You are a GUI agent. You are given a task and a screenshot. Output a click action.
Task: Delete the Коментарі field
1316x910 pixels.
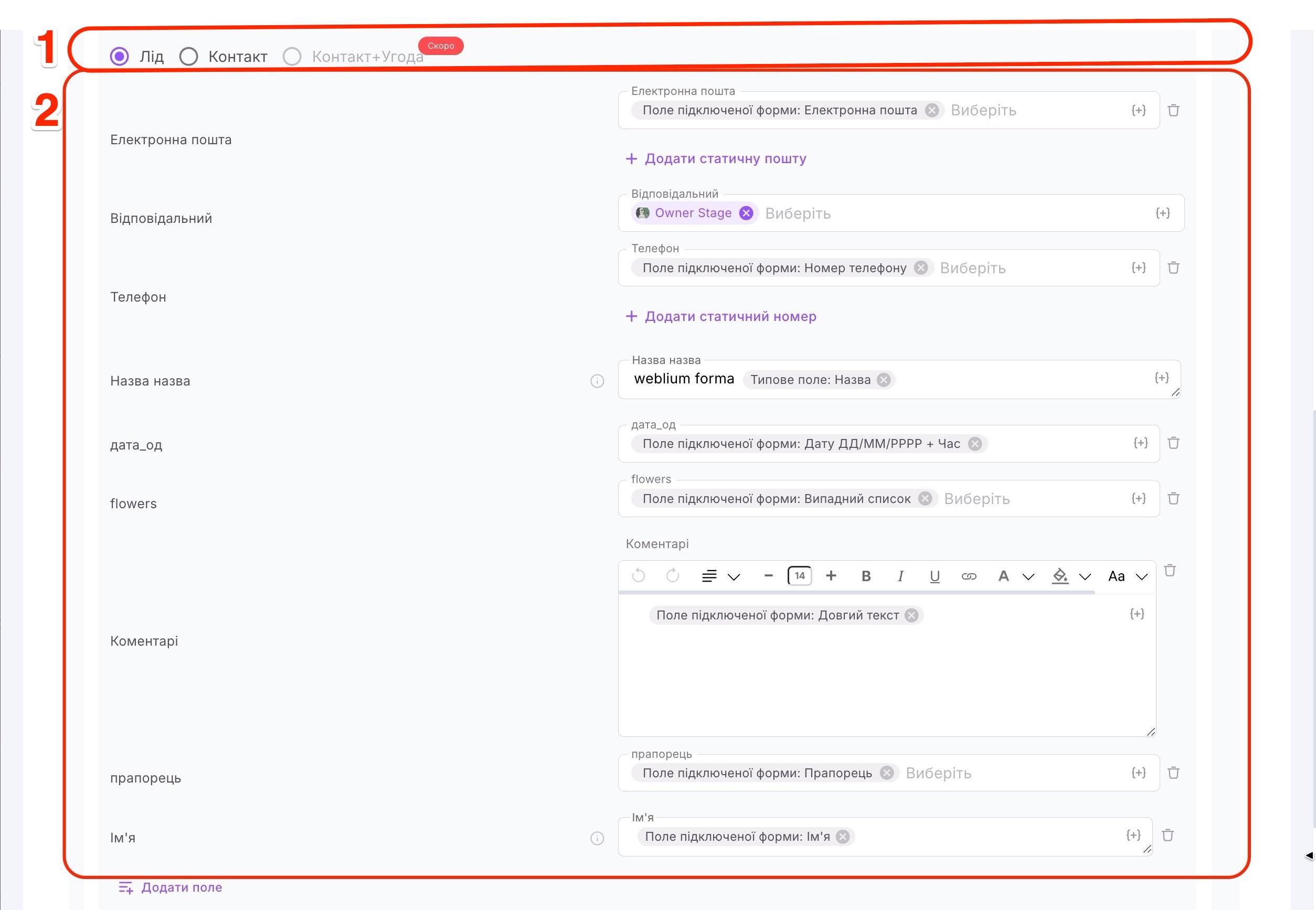click(x=1170, y=570)
